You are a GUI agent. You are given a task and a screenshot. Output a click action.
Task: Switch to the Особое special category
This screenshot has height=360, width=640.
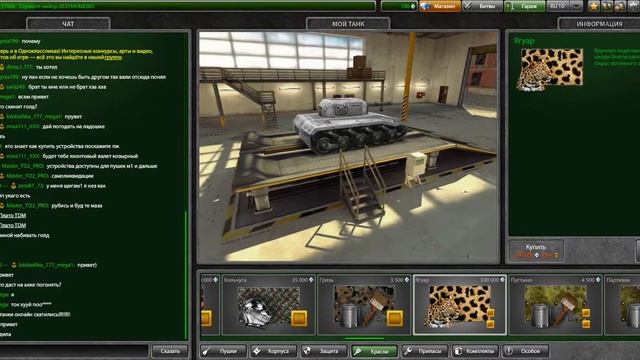point(525,351)
